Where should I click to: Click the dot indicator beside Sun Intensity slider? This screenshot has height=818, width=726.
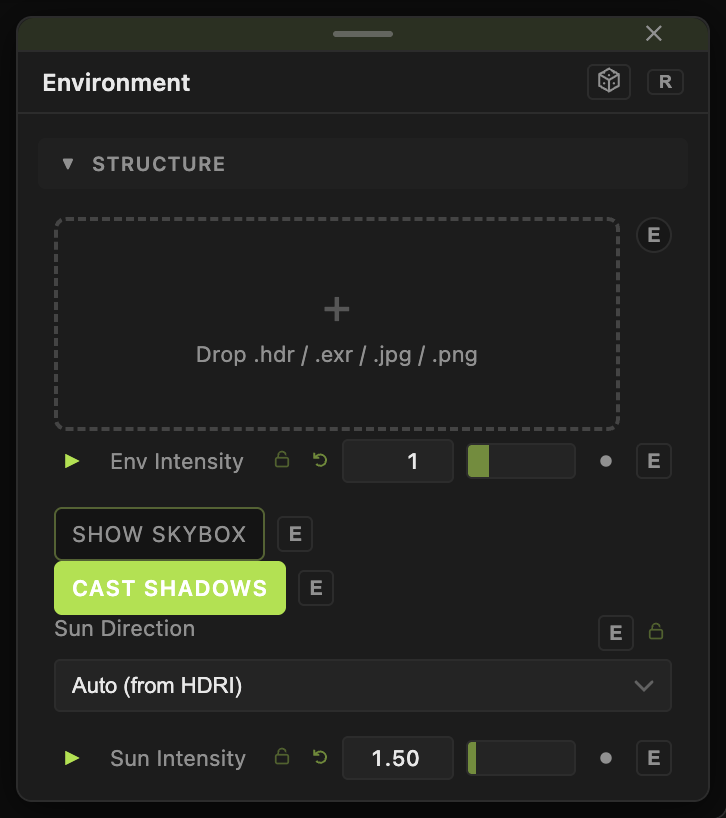[x=606, y=758]
